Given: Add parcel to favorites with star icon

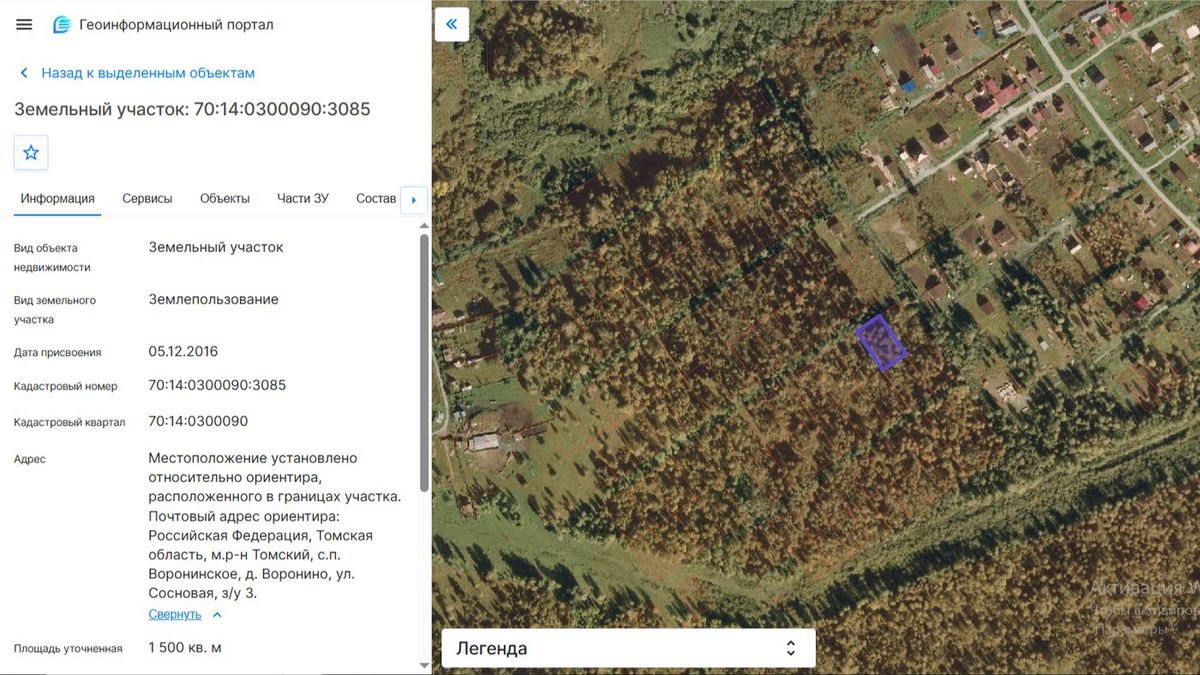Looking at the screenshot, I should pos(31,153).
